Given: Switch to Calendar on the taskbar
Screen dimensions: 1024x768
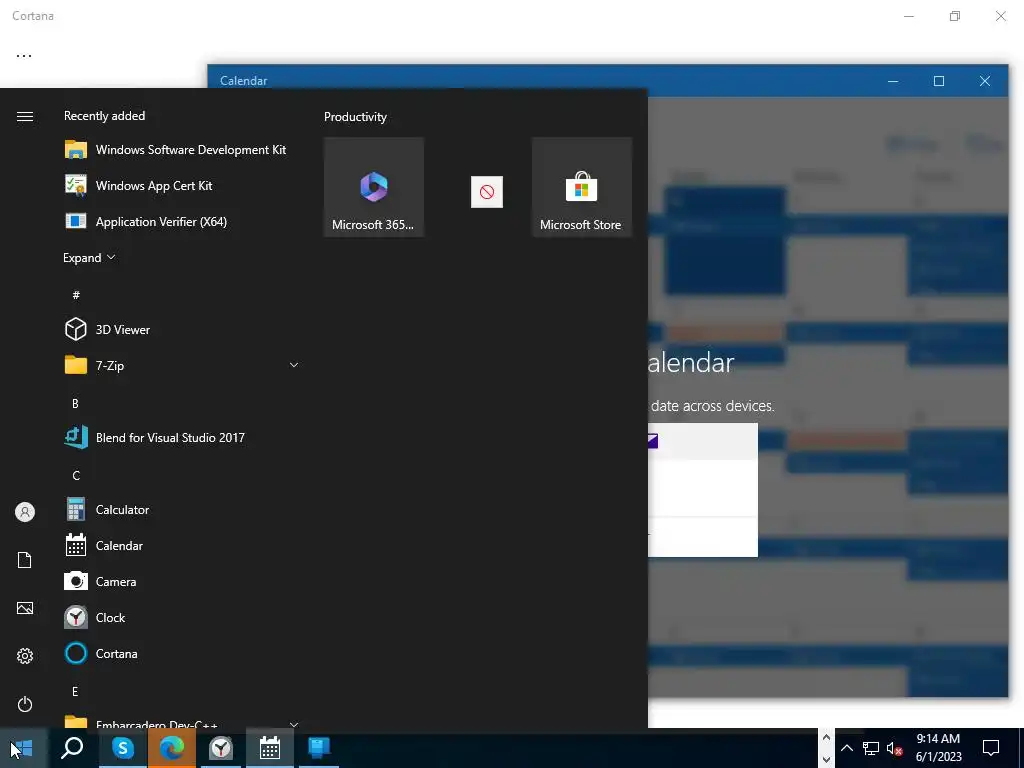Looking at the screenshot, I should pyautogui.click(x=270, y=748).
